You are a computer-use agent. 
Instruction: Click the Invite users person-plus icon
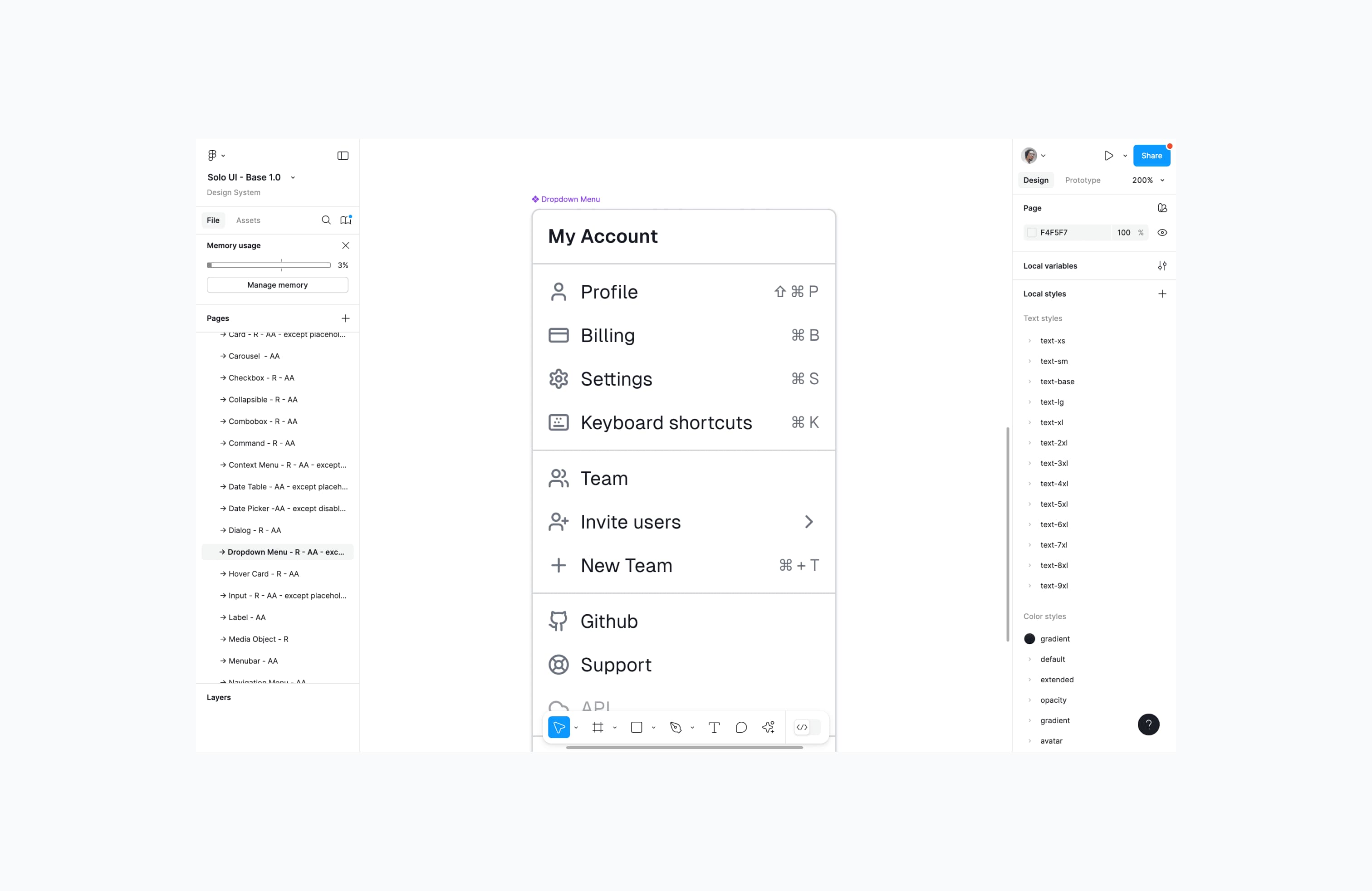point(558,522)
